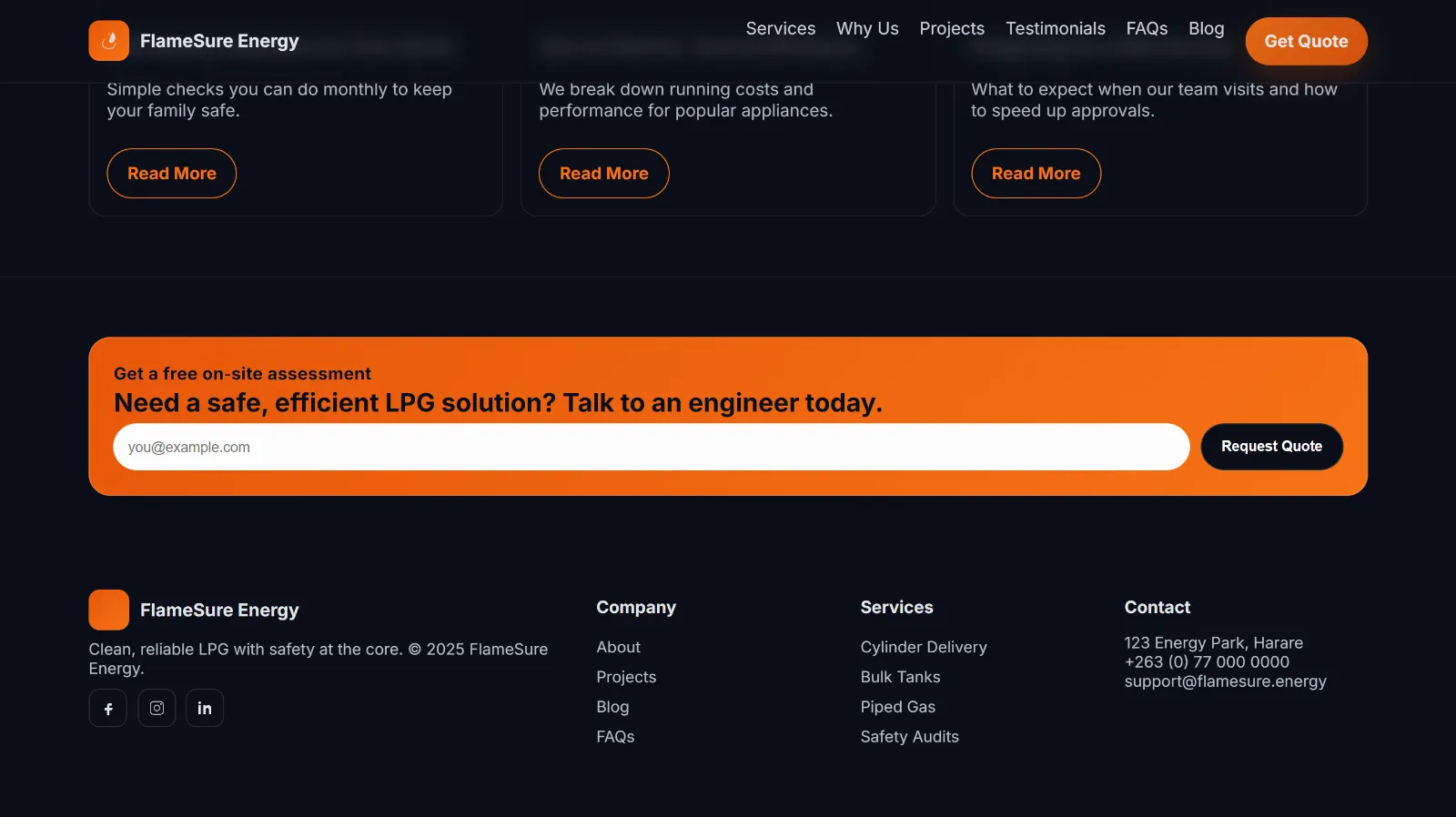The height and width of the screenshot is (817, 1456).
Task: Click the FlameSure flame logo in header
Action: [108, 41]
